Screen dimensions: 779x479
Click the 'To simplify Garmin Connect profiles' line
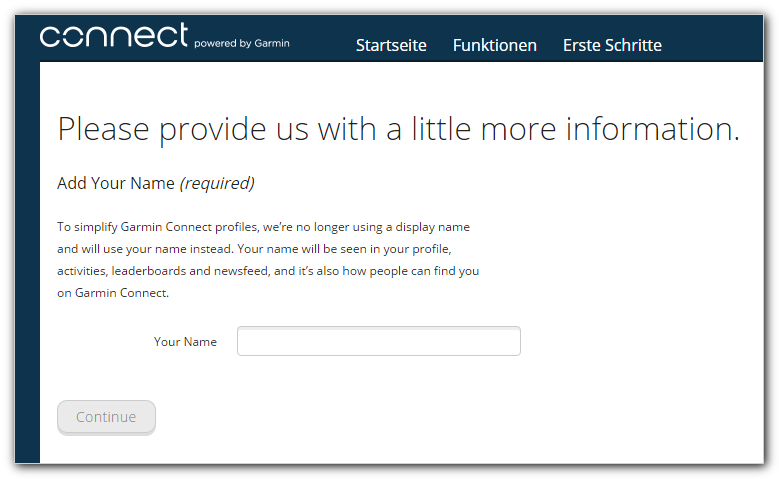click(263, 227)
